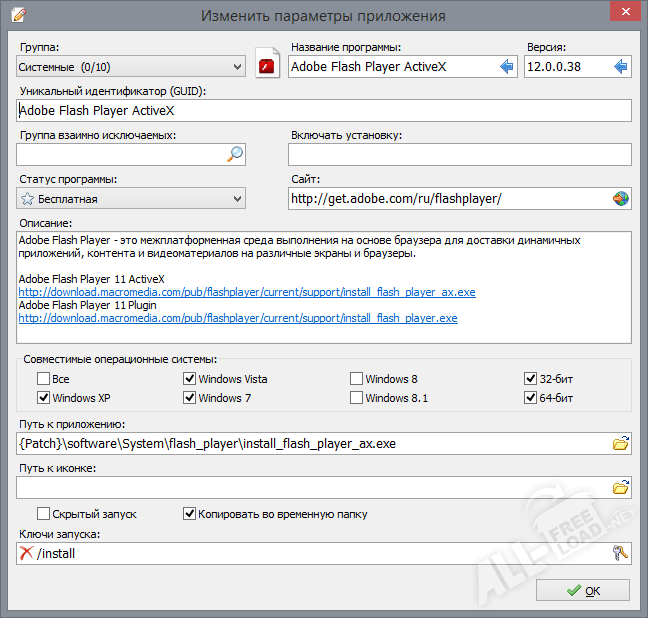Open launch keys picker keys icon
The width and height of the screenshot is (648, 618).
(621, 553)
